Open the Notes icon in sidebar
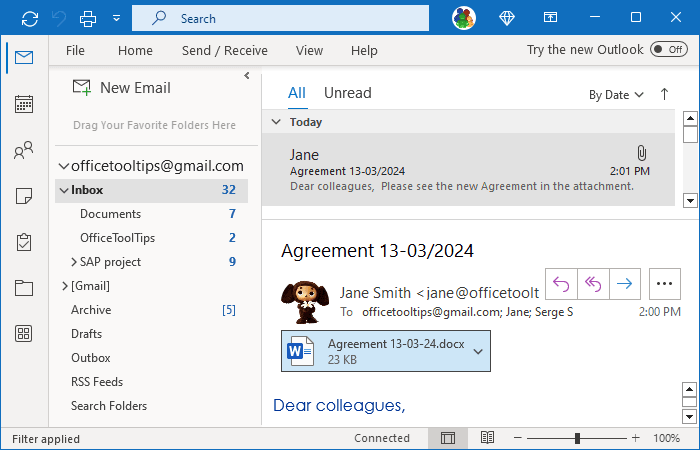 24,197
